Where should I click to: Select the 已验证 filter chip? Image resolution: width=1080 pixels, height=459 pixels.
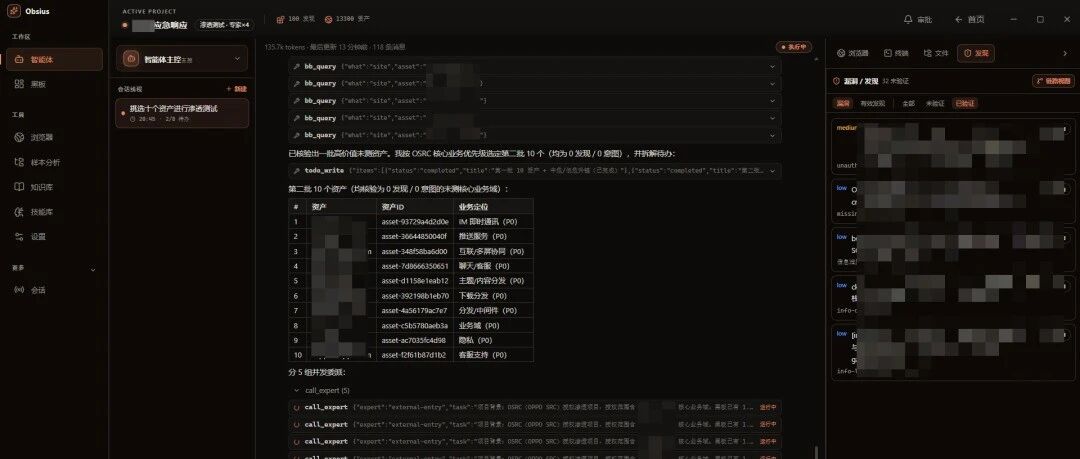click(x=964, y=103)
